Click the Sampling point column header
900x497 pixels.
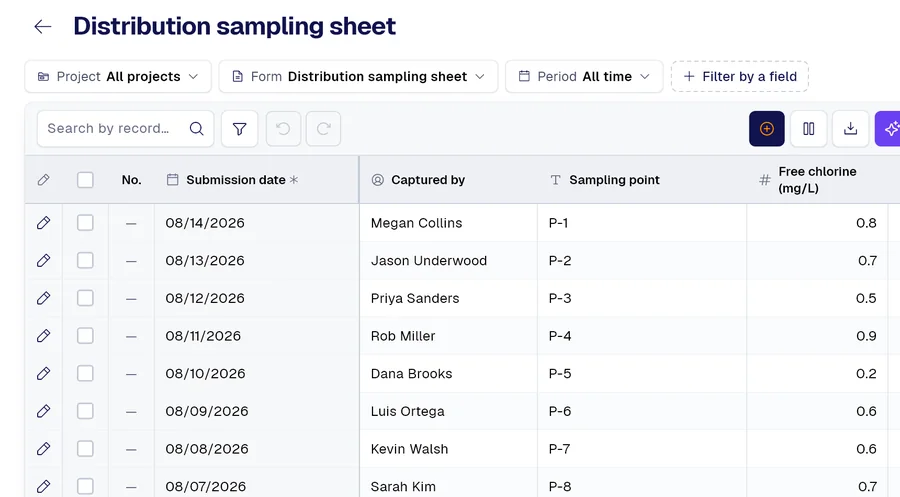point(642,180)
